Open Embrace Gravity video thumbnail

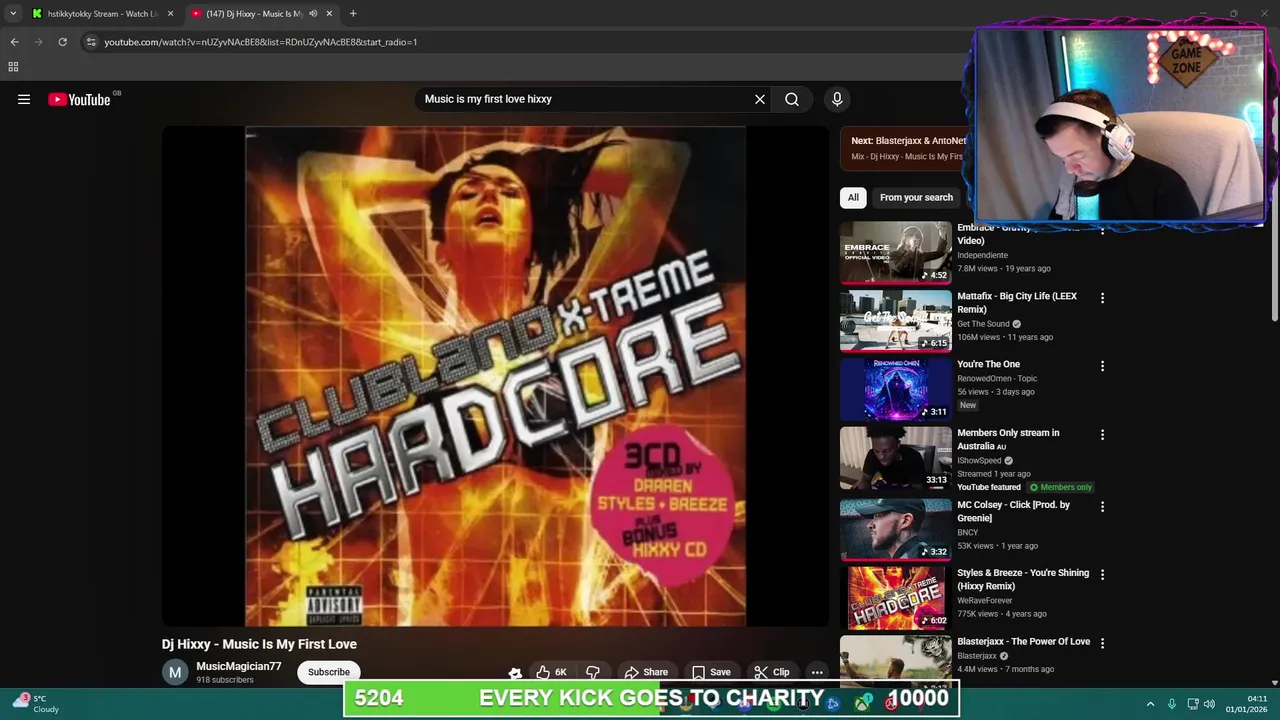click(x=896, y=252)
